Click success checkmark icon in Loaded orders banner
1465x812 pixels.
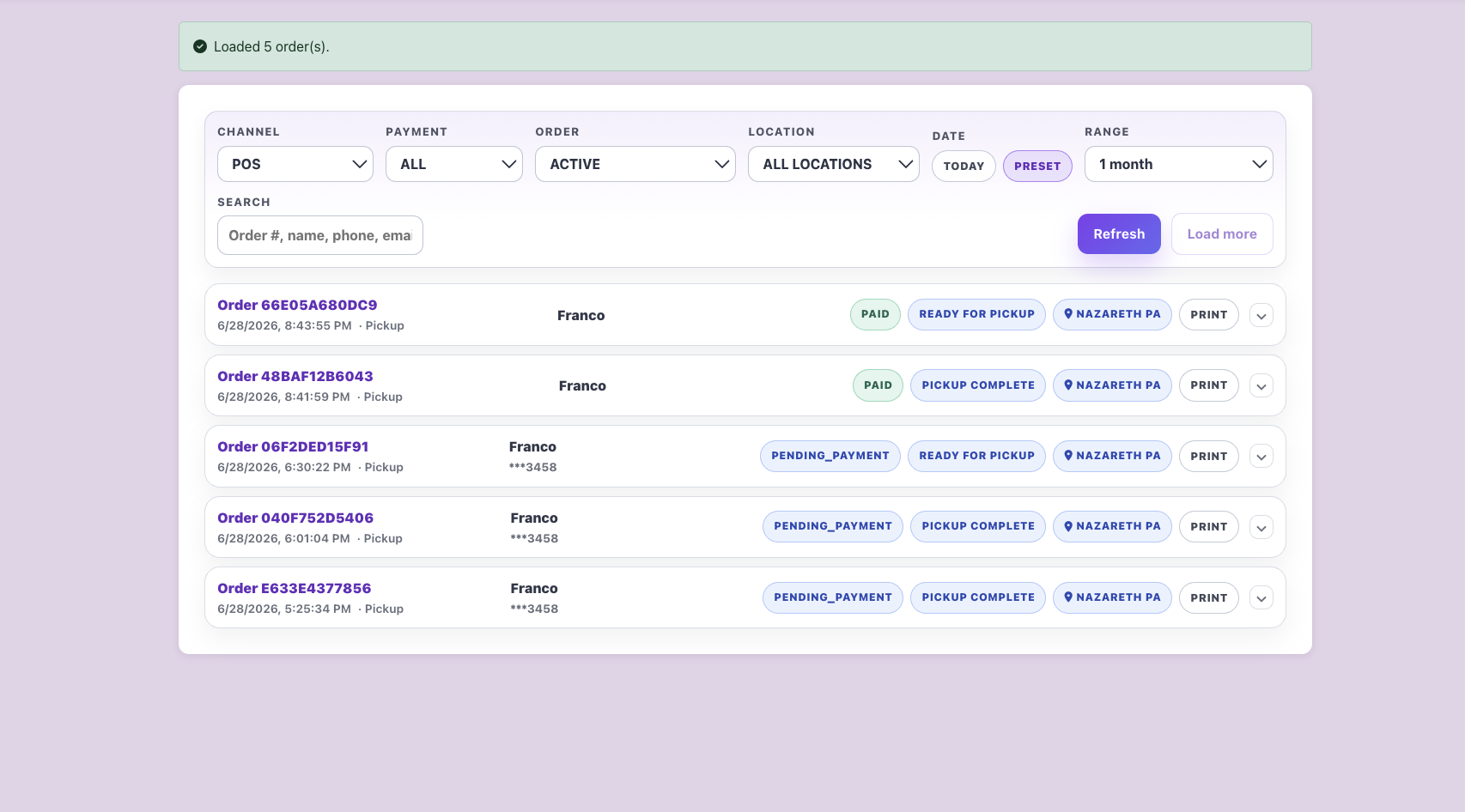[x=200, y=46]
